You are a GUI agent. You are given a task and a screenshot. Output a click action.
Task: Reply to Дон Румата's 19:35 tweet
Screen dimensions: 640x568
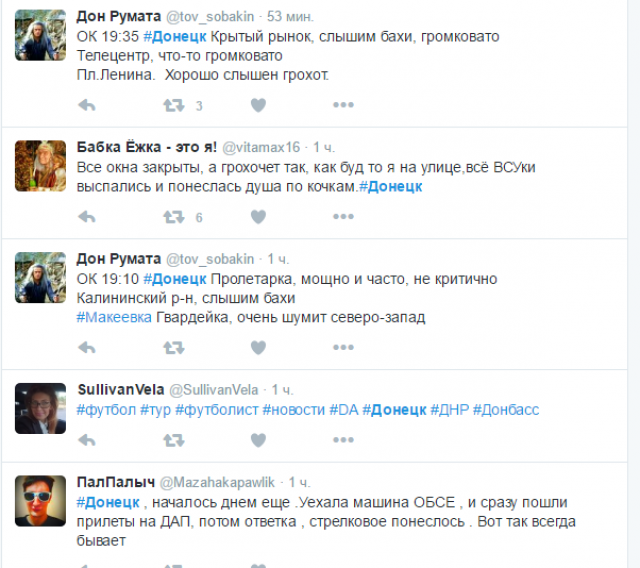(87, 105)
